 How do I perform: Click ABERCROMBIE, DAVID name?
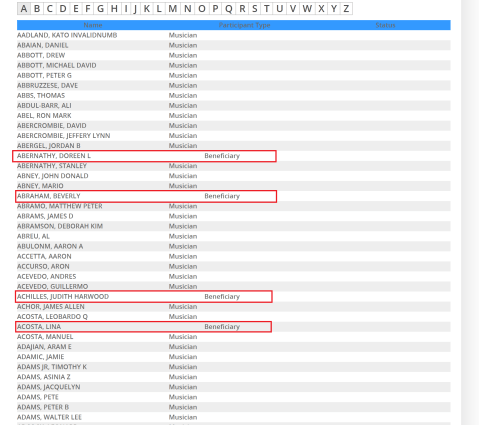click(x=52, y=125)
